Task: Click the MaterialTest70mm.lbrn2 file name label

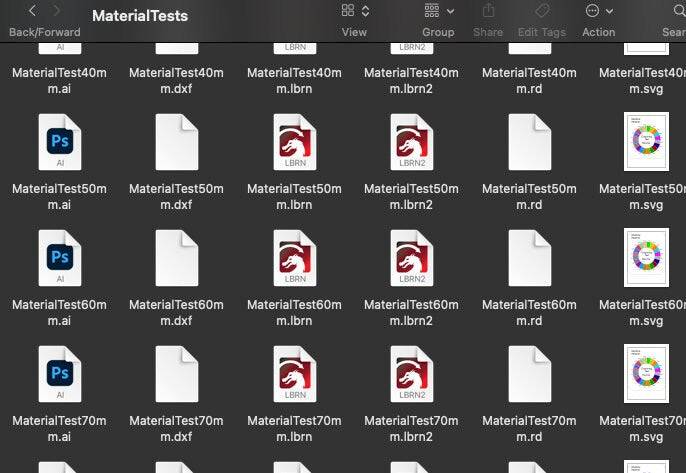Action: [x=411, y=428]
